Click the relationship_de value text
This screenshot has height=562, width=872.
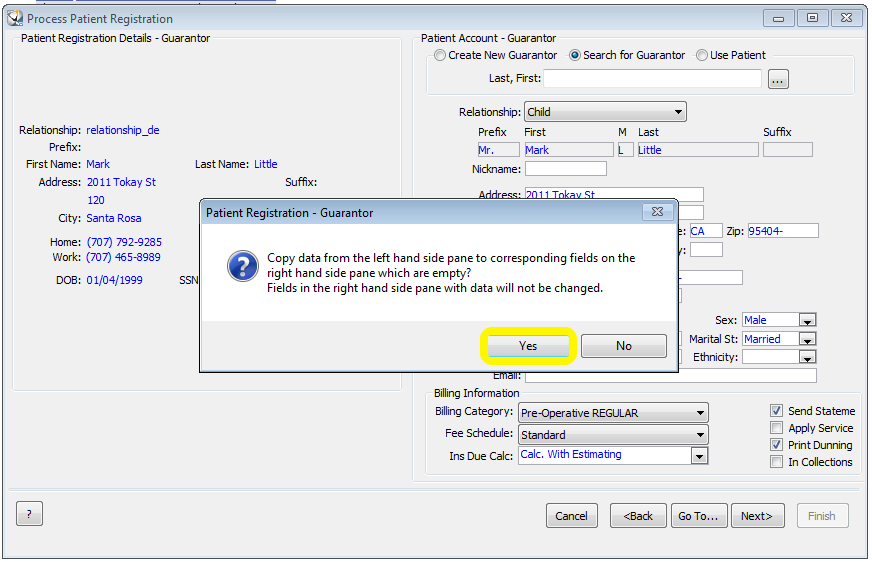tap(122, 130)
